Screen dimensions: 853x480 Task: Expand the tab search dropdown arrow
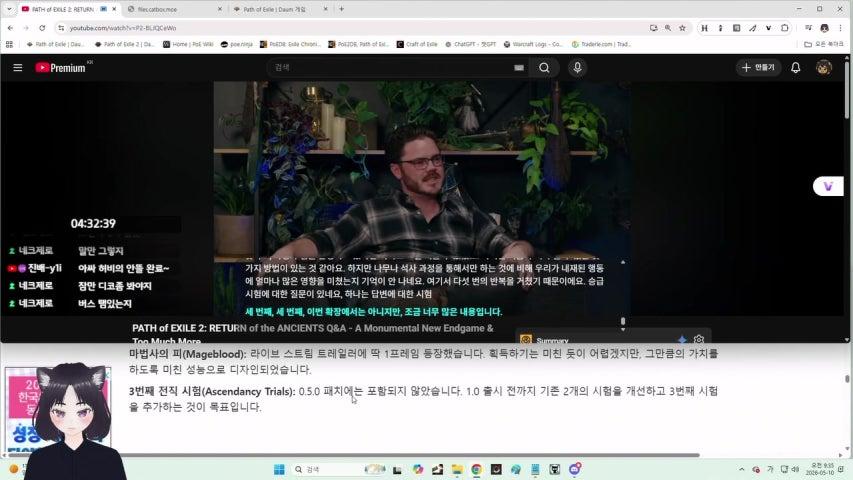pyautogui.click(x=9, y=9)
